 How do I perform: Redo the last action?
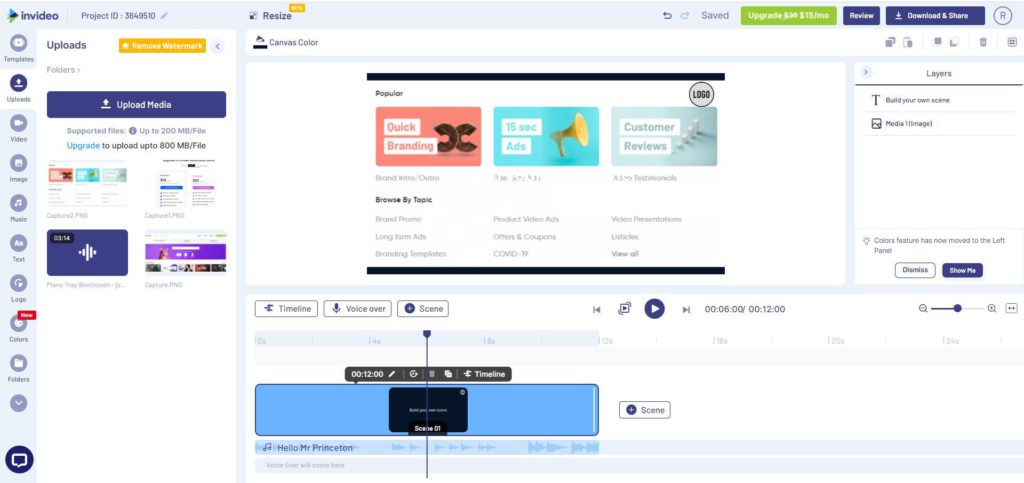click(684, 16)
